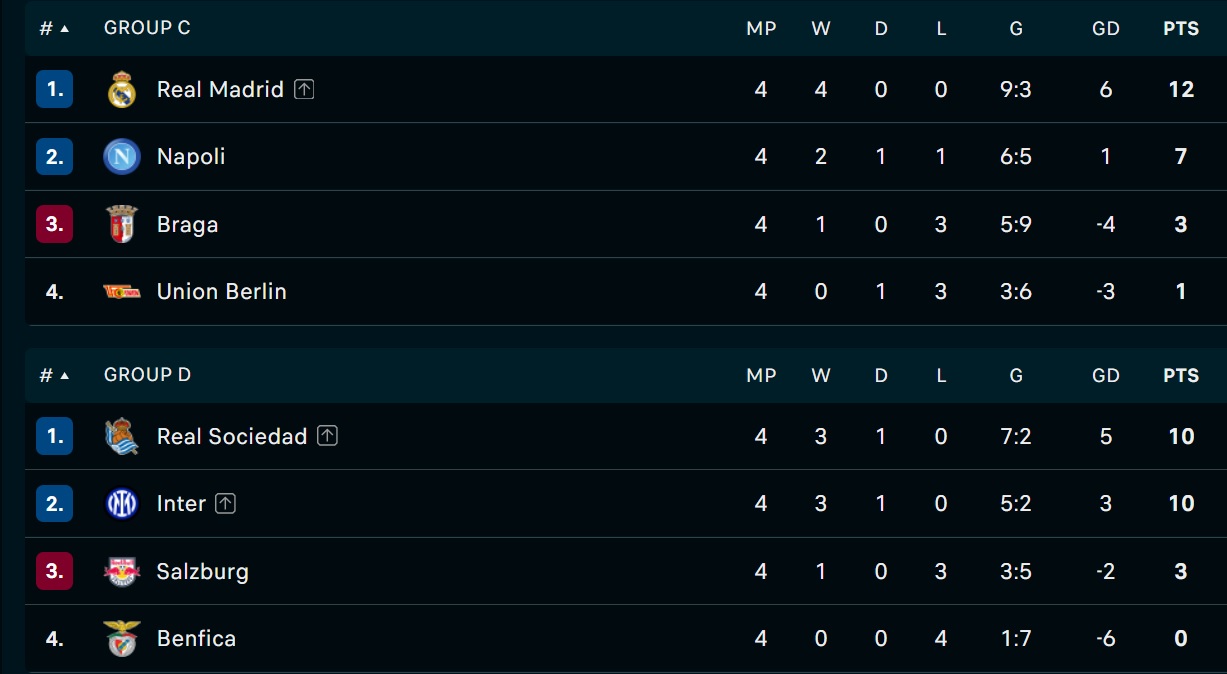
Task: Click the Union Berlin logo
Action: (x=121, y=291)
